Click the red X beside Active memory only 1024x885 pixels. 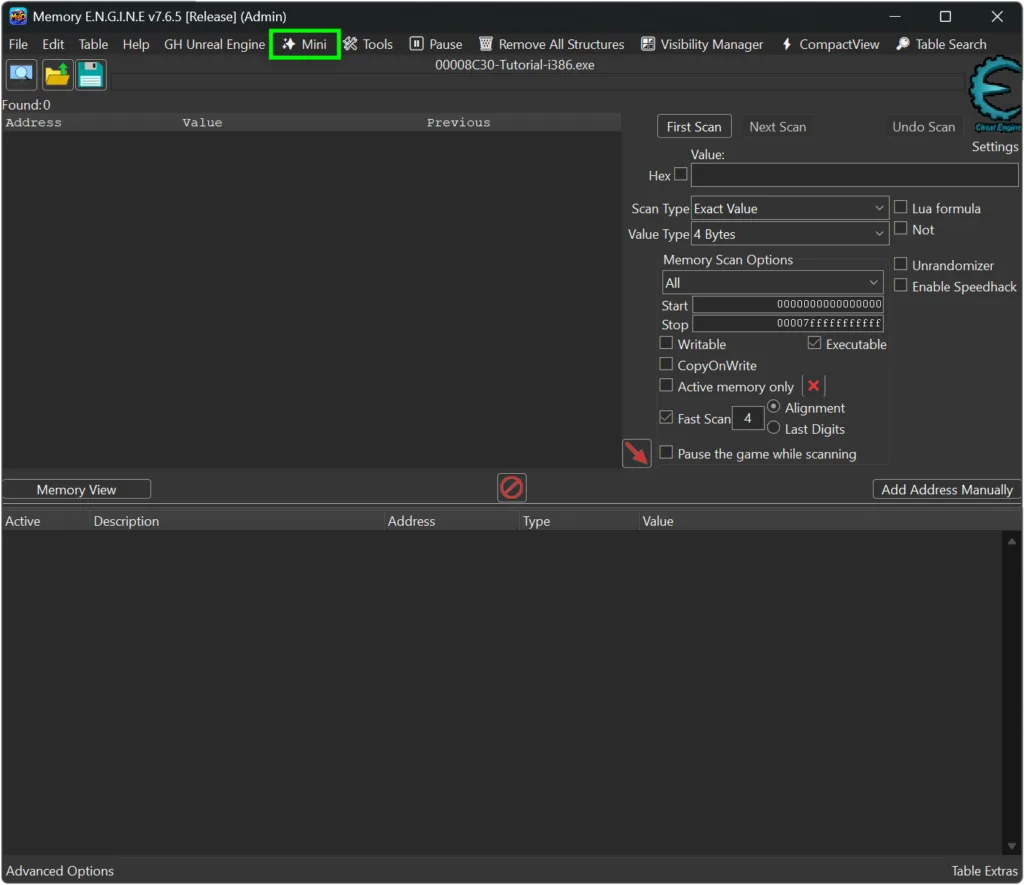[813, 386]
